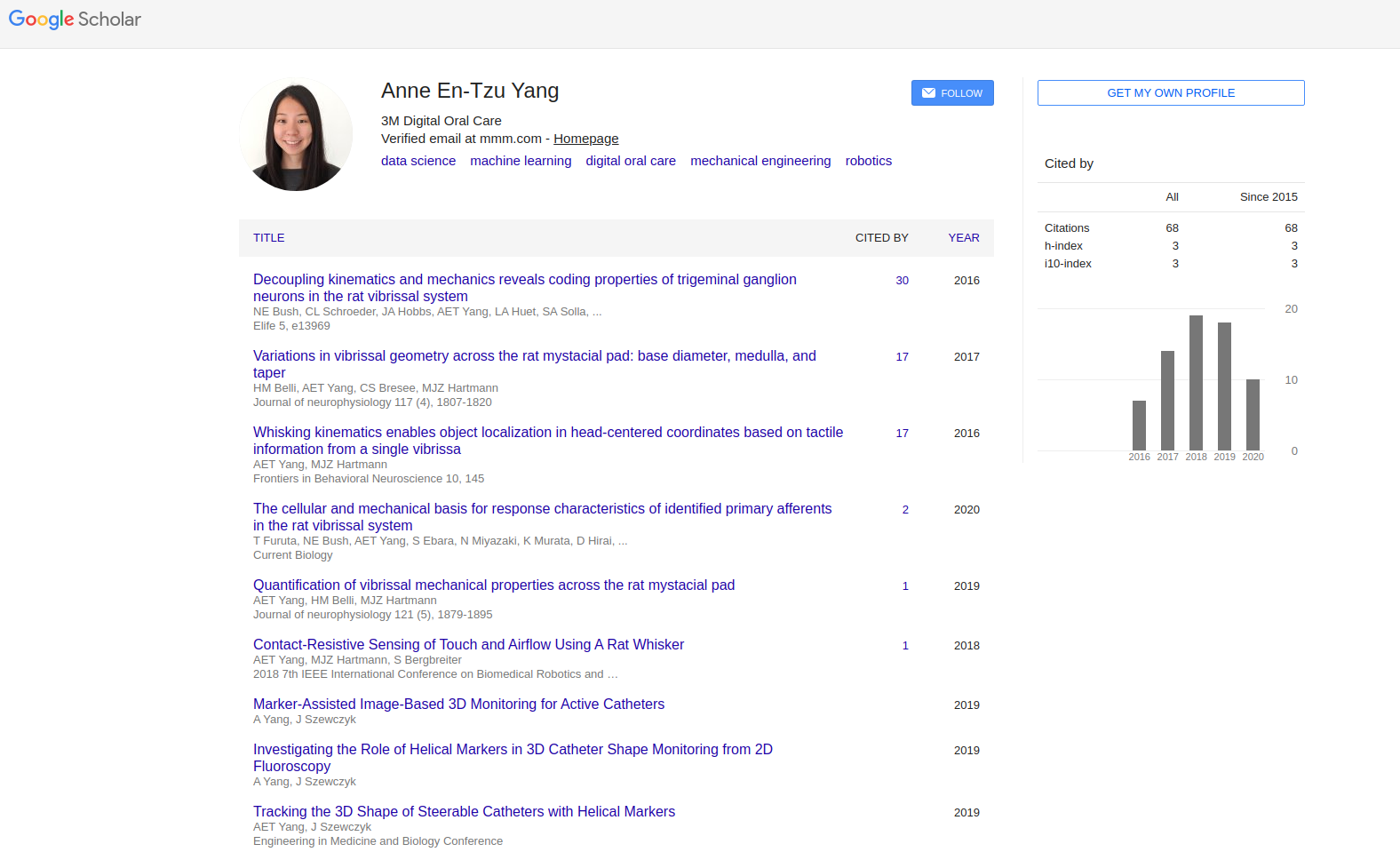Viewport: 1400px width, 852px height.
Task: Click the 2016 bar in citation chart
Action: (1139, 426)
